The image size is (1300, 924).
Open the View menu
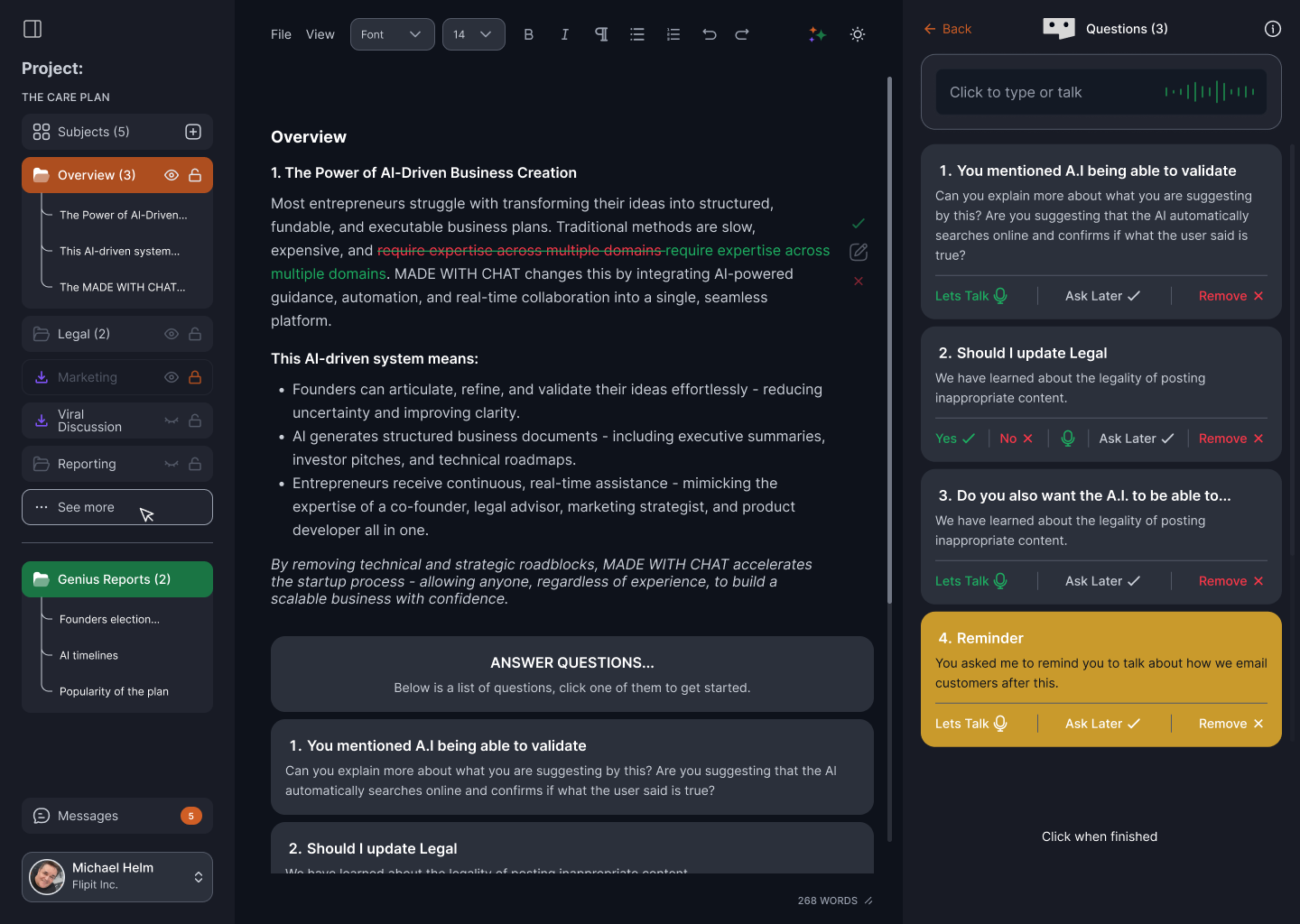[320, 34]
